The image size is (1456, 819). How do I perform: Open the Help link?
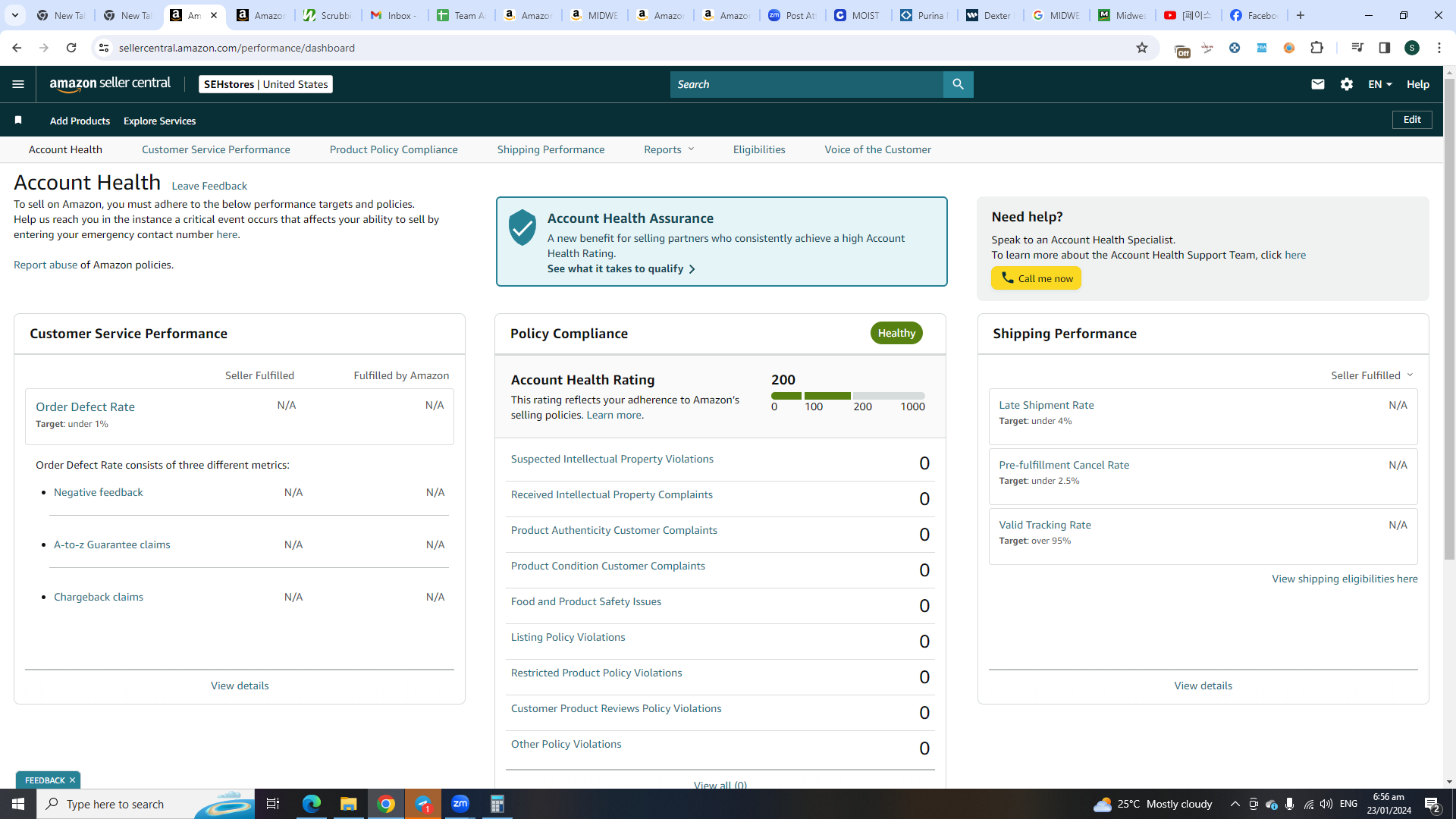[x=1418, y=84]
